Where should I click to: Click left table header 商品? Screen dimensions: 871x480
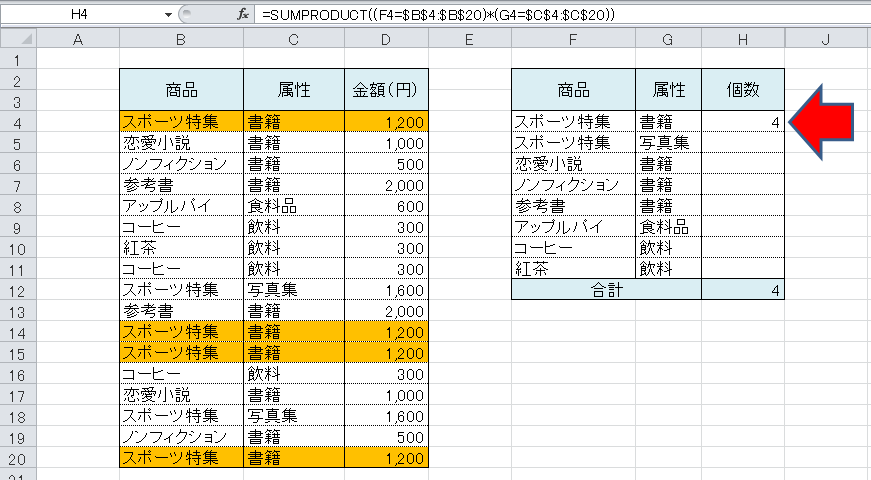(x=181, y=89)
